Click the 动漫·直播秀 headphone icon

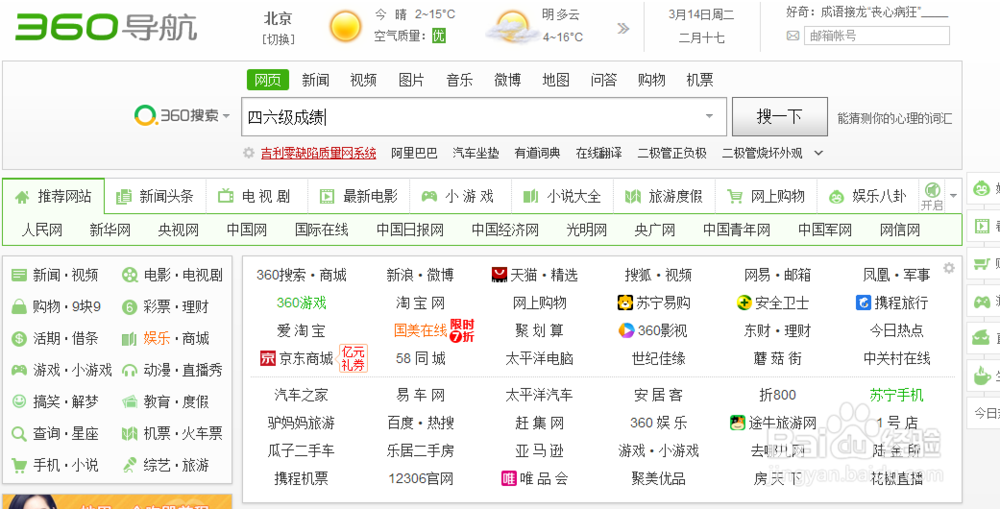click(130, 370)
